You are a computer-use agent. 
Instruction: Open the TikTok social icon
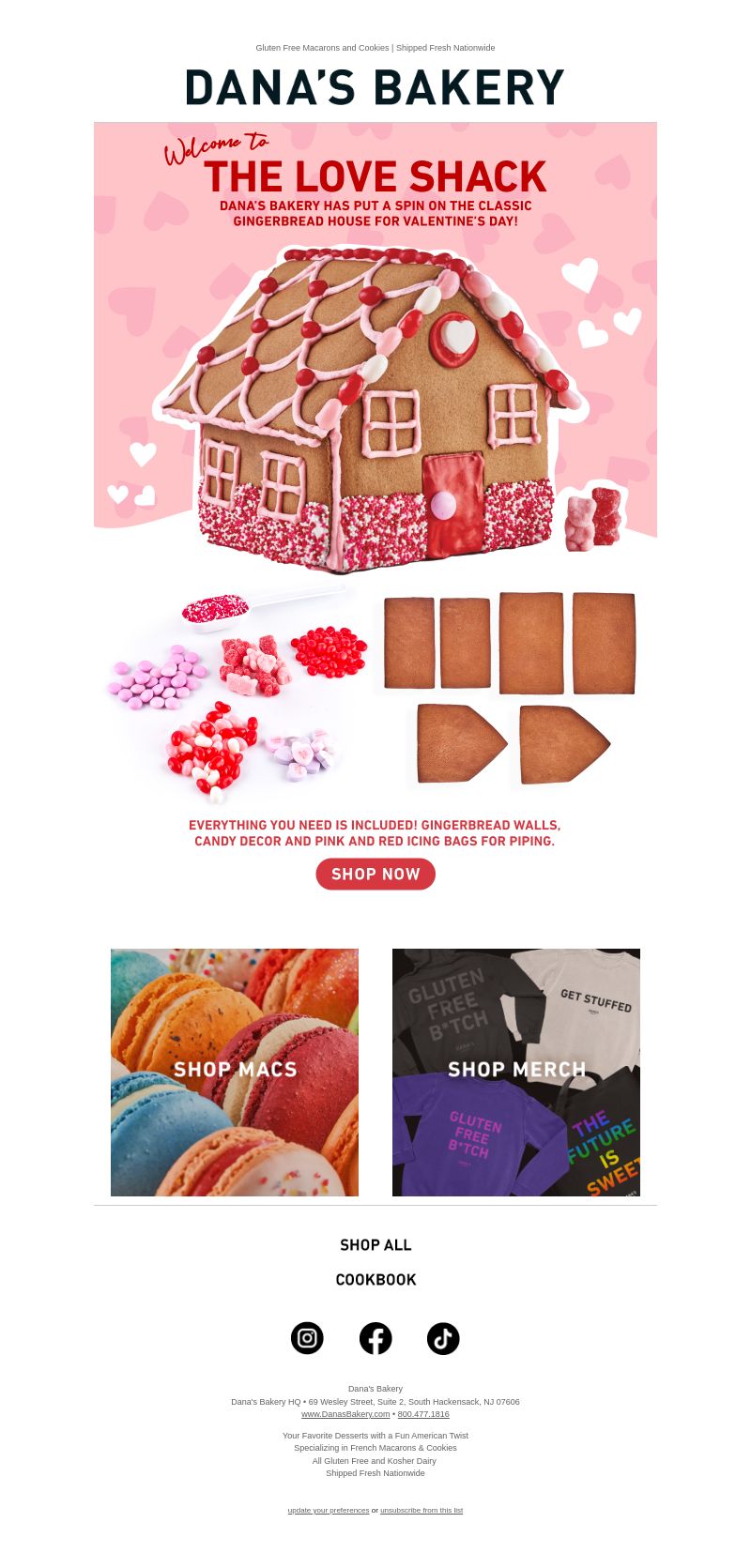tap(443, 1338)
